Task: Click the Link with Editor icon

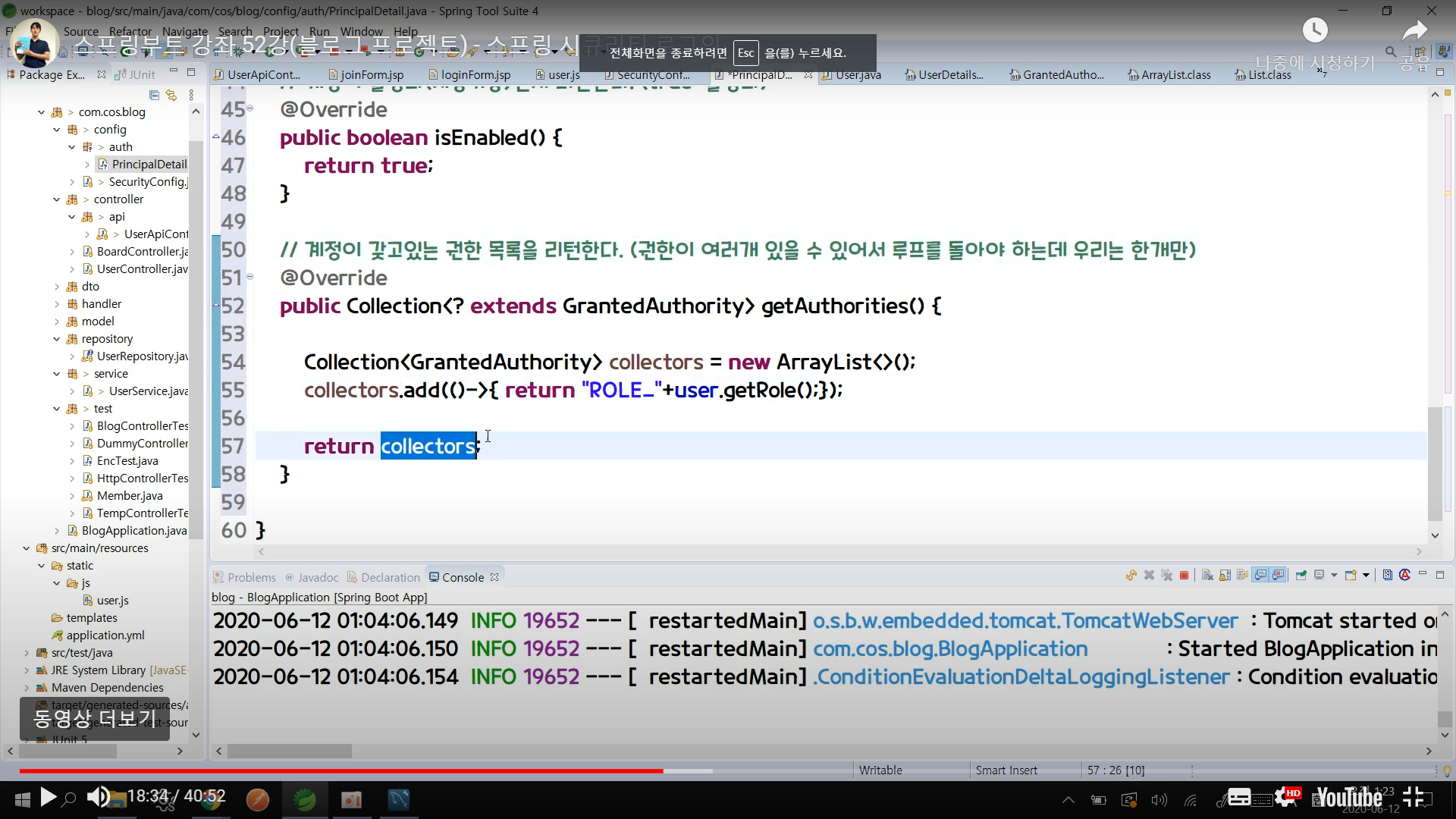Action: (171, 95)
